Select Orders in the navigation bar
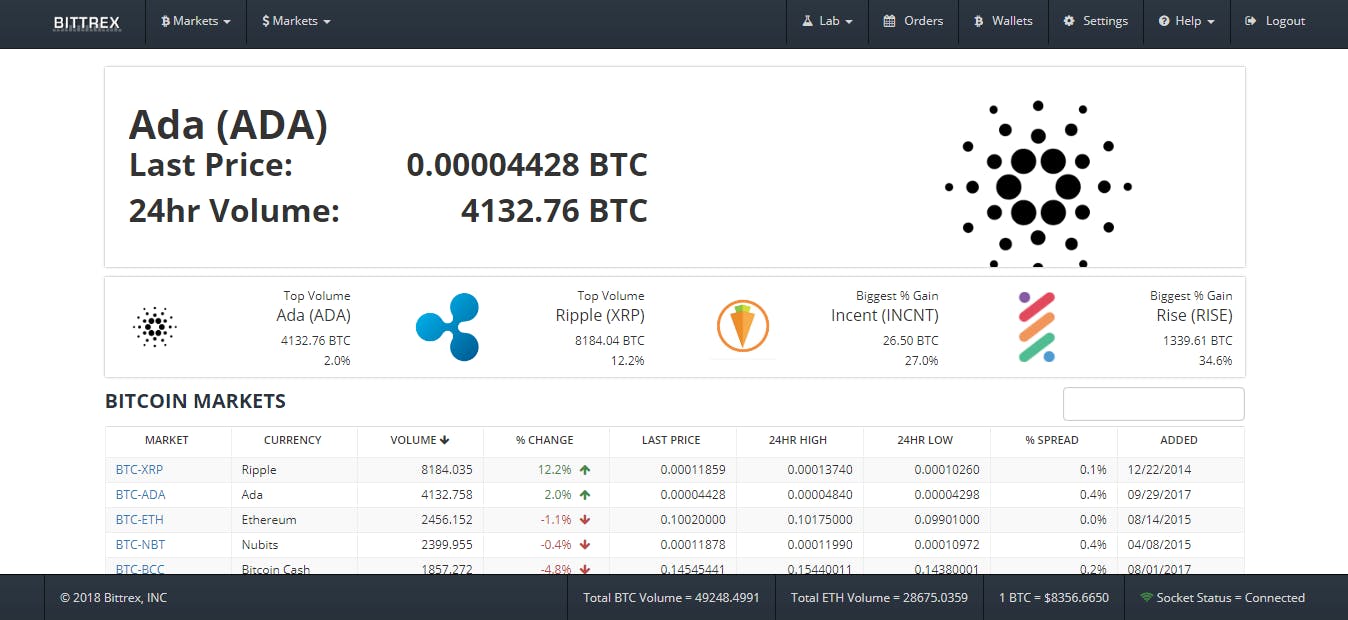Viewport: 1348px width, 620px height. point(913,20)
